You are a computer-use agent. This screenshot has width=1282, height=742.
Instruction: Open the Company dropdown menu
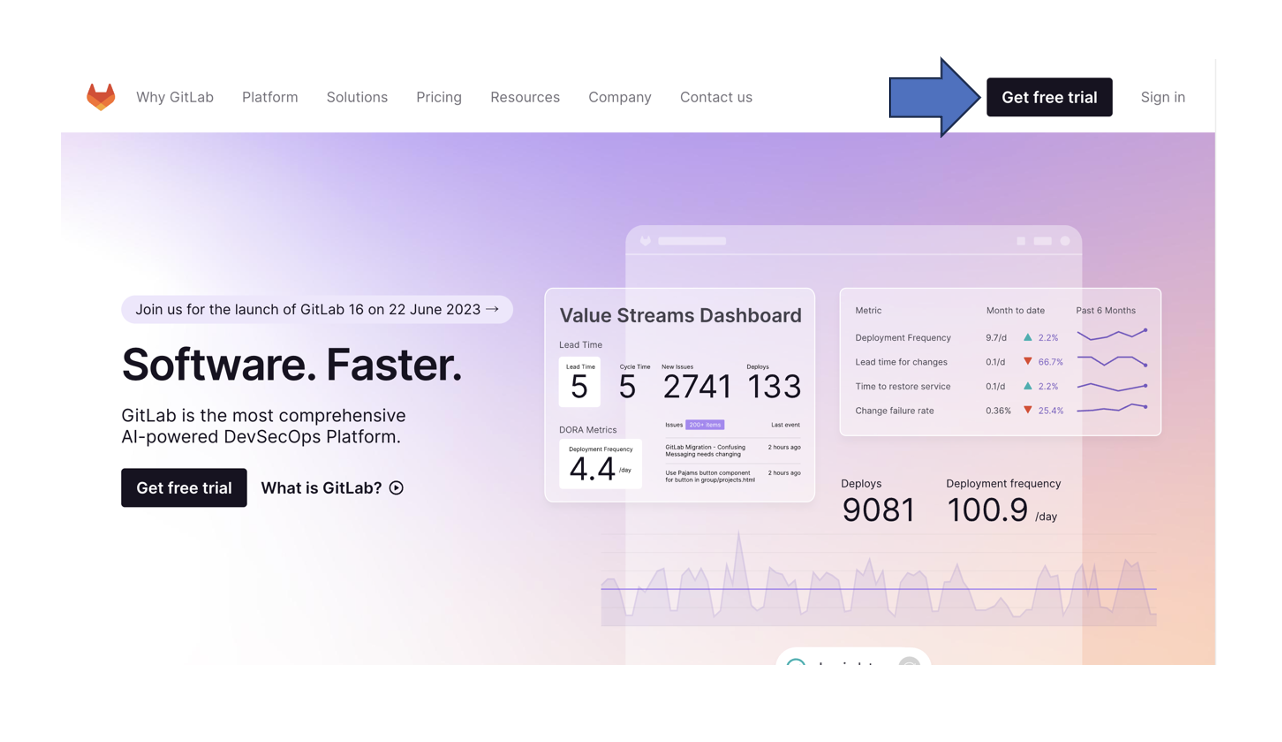point(620,97)
